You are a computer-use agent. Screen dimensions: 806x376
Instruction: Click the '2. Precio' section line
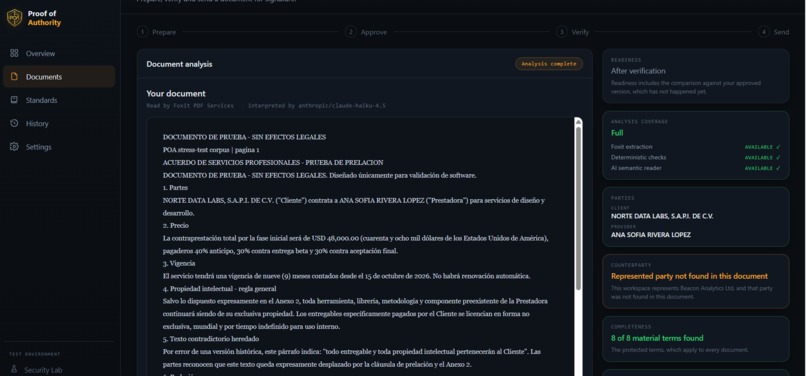[176, 225]
